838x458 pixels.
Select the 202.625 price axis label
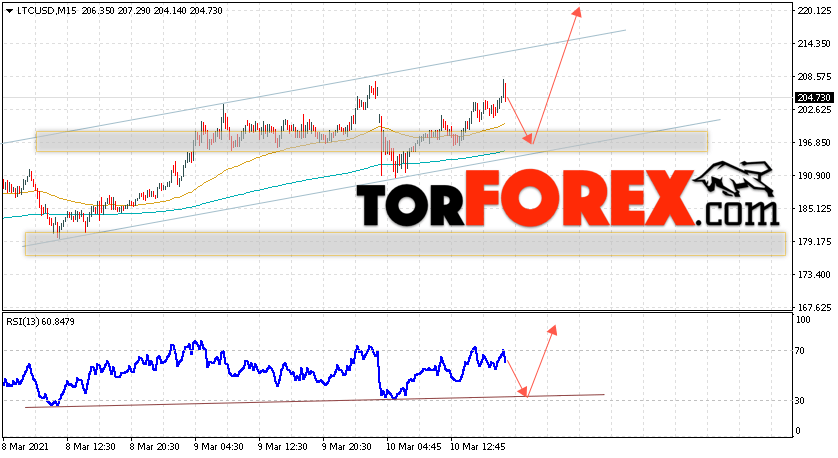[x=814, y=110]
